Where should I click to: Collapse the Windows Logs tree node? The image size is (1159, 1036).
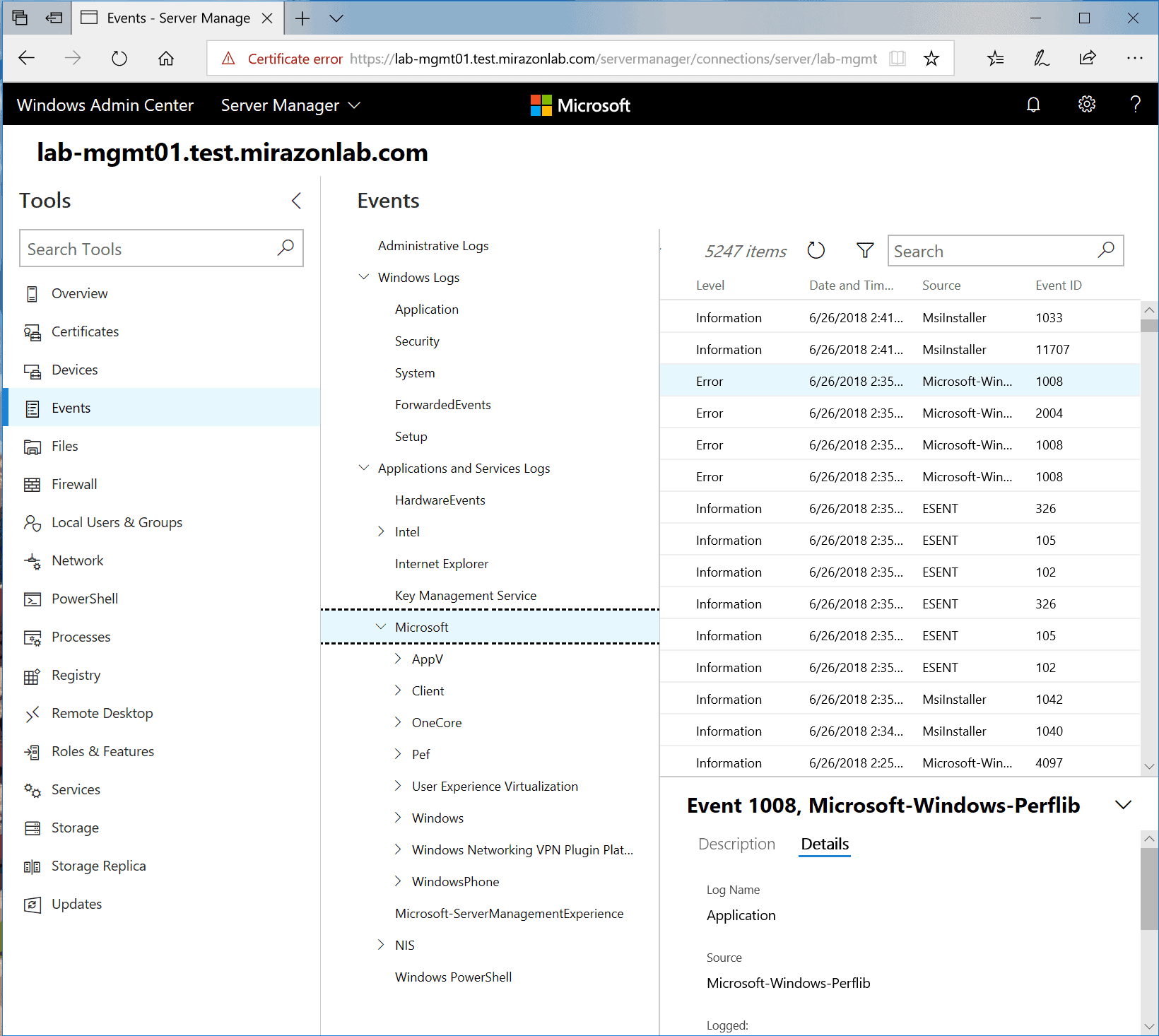(364, 277)
